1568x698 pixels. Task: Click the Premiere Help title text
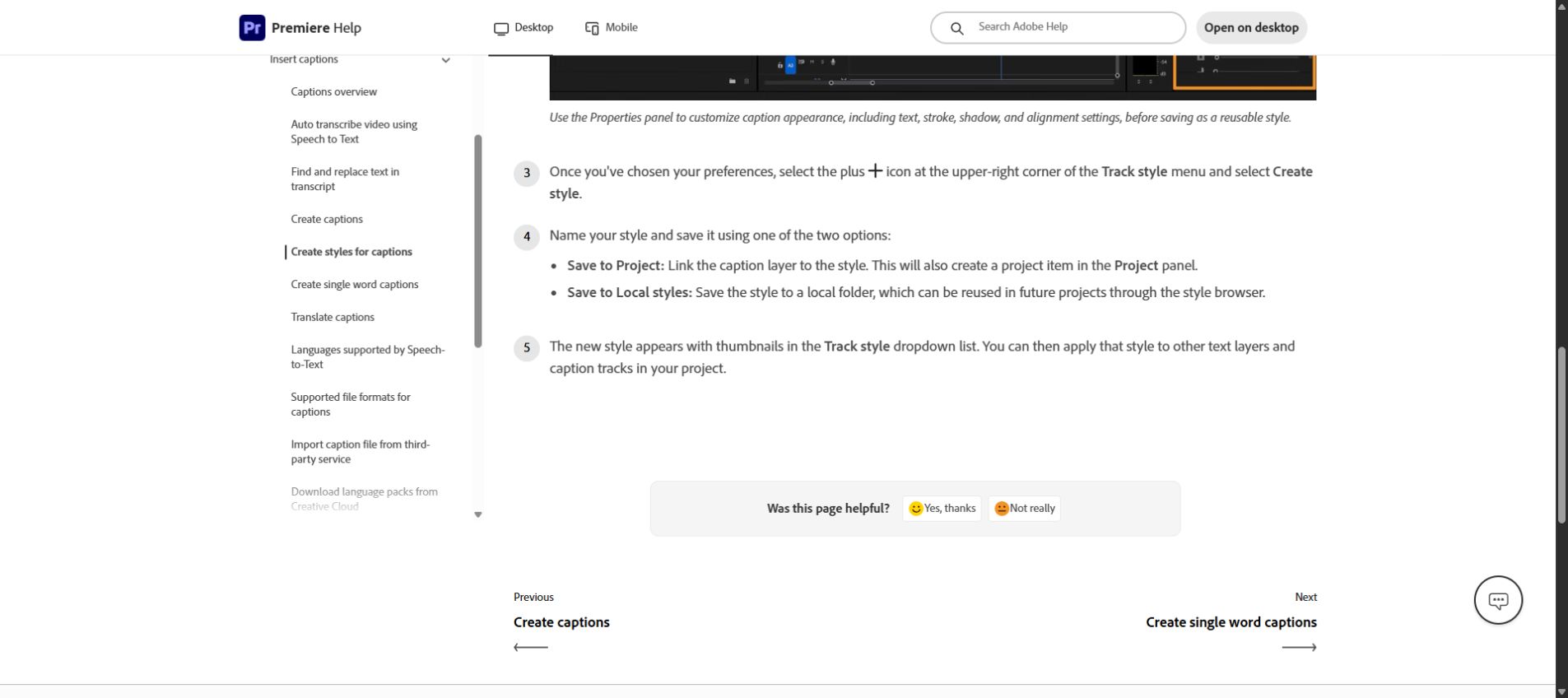[316, 28]
